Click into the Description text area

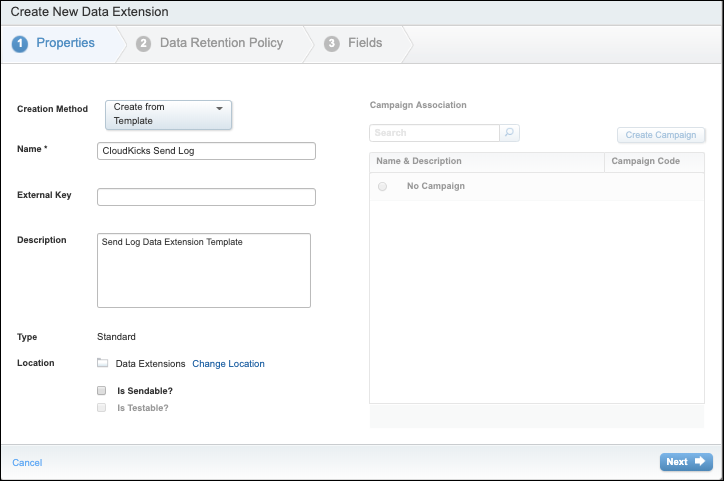(x=204, y=270)
